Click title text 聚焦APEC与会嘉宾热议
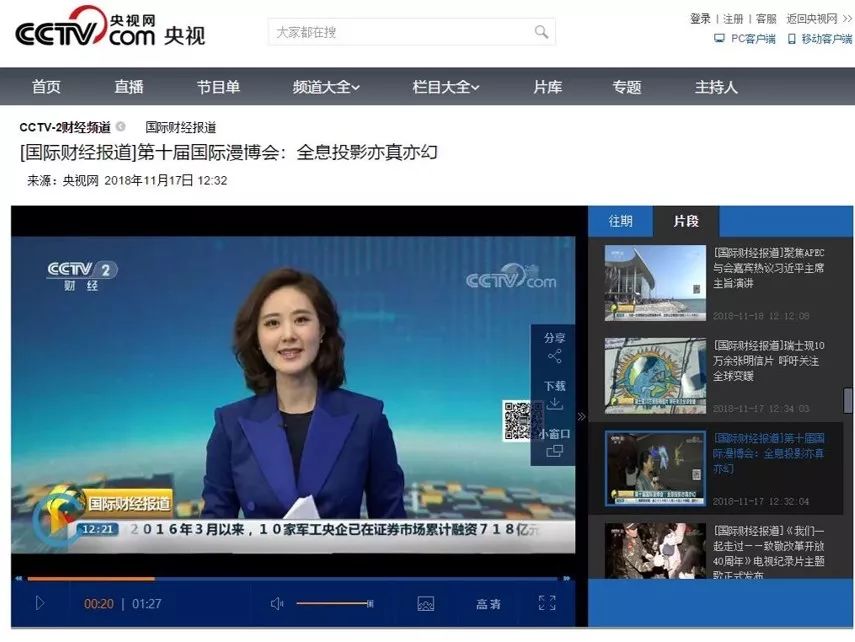Screen dimensions: 855x642 769,268
